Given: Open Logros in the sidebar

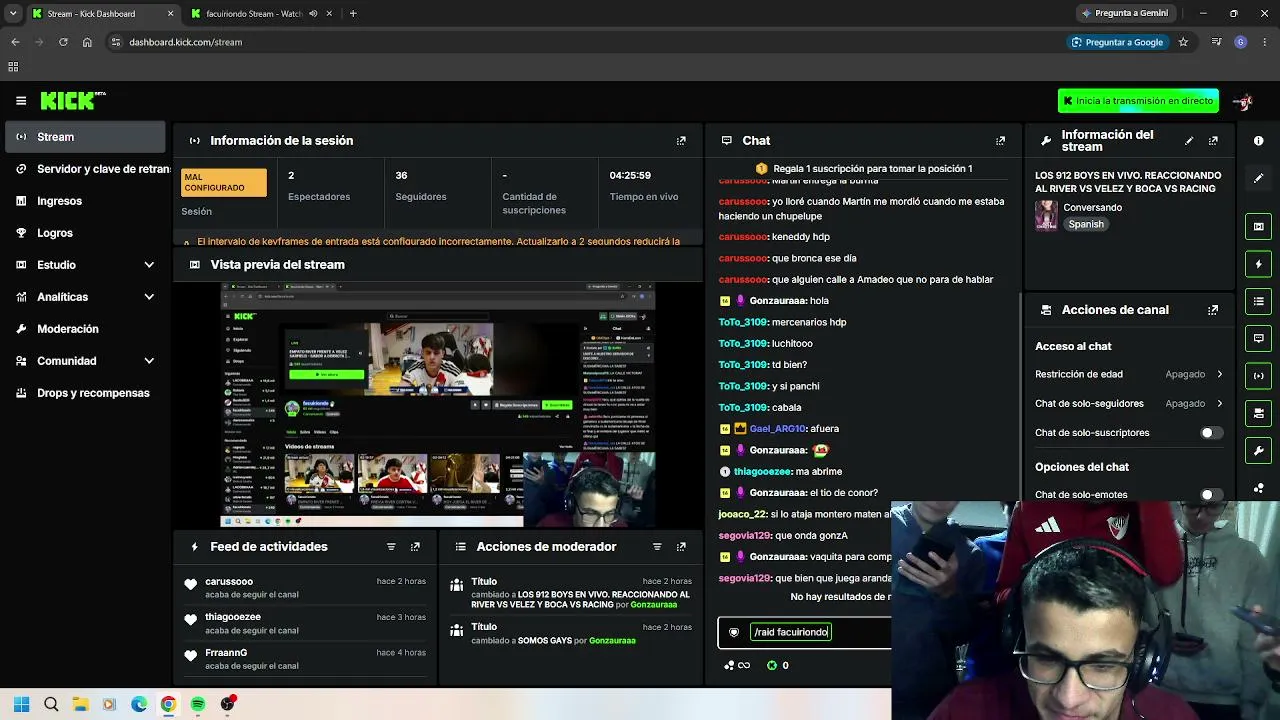Looking at the screenshot, I should (86, 233).
